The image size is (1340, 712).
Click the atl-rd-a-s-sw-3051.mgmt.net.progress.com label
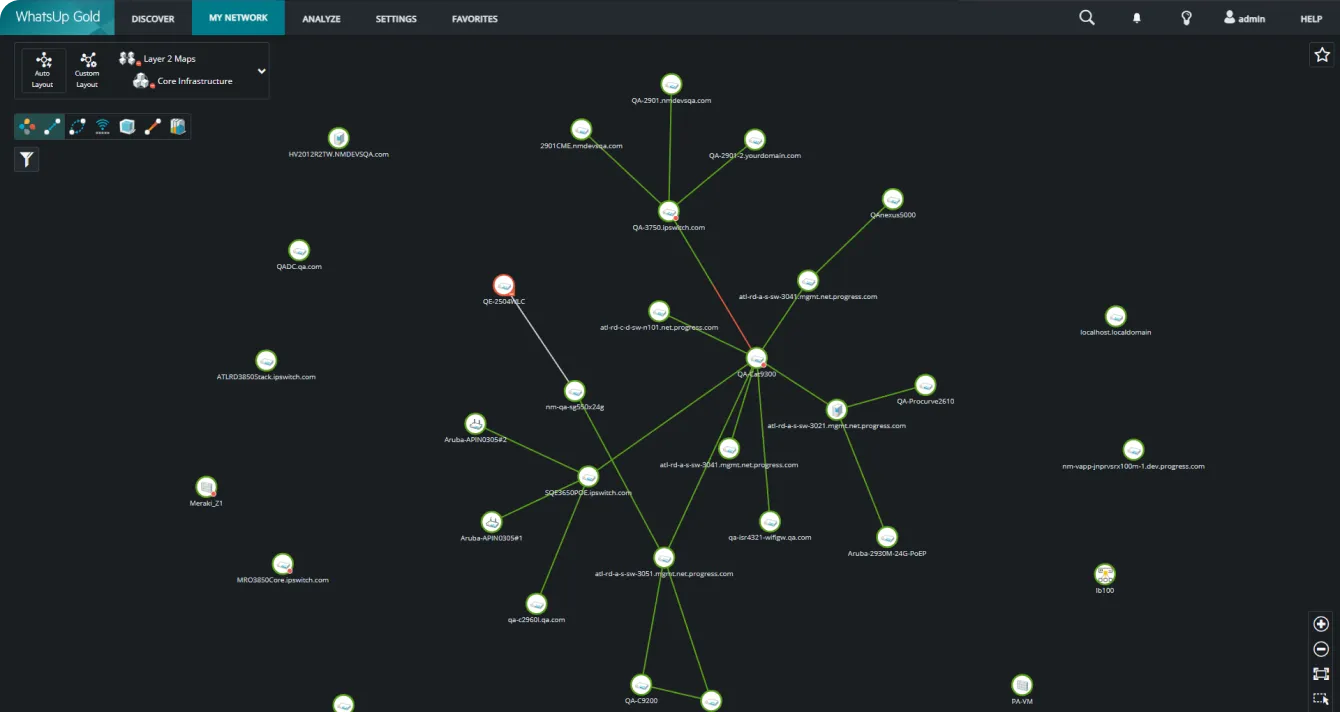pos(664,574)
